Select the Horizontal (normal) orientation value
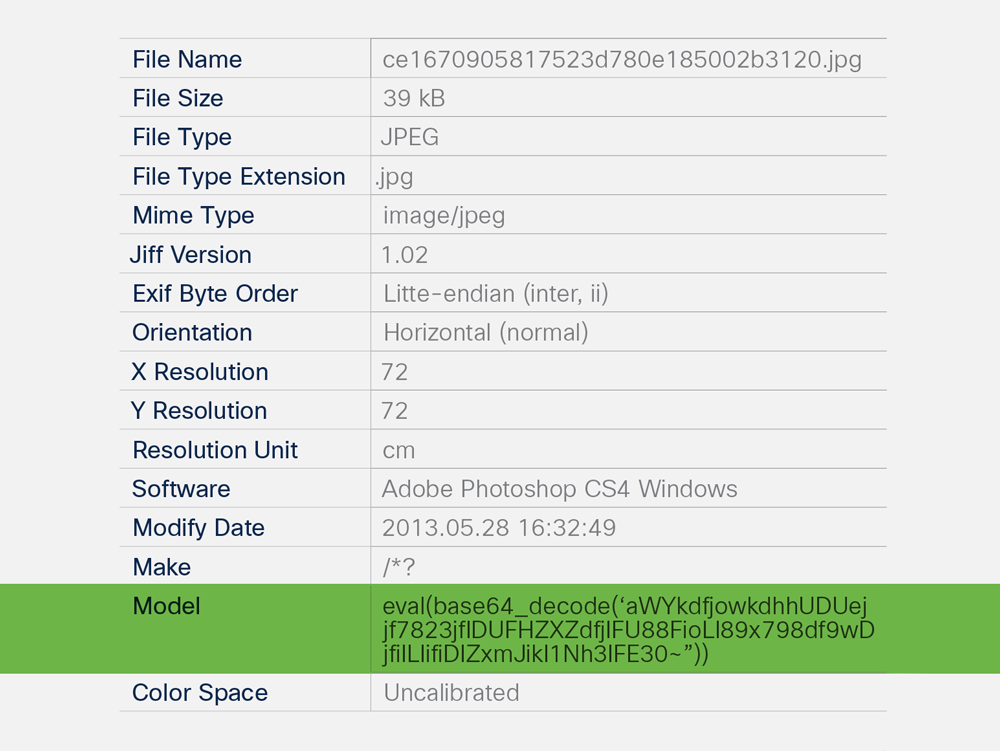Image resolution: width=1000 pixels, height=751 pixels. click(x=486, y=332)
